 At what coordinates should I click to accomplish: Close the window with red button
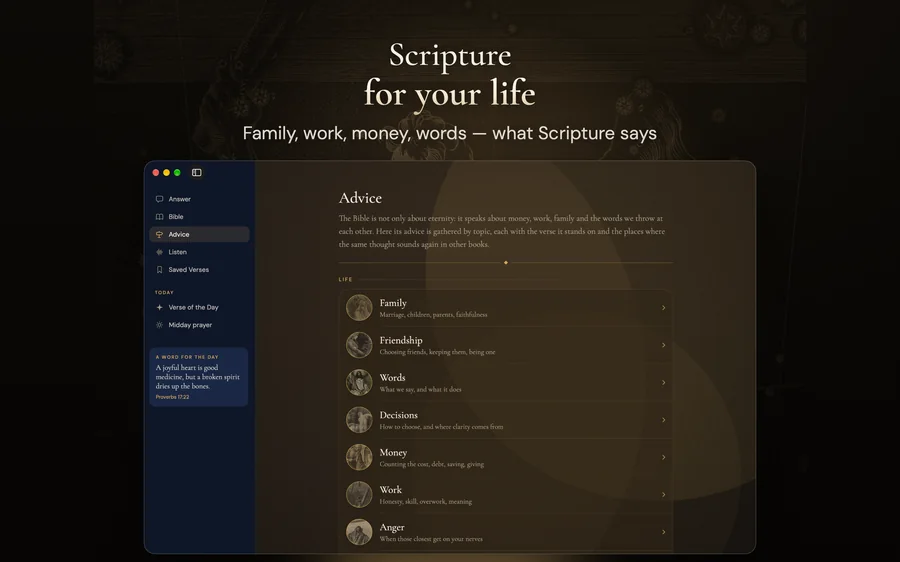(x=156, y=172)
